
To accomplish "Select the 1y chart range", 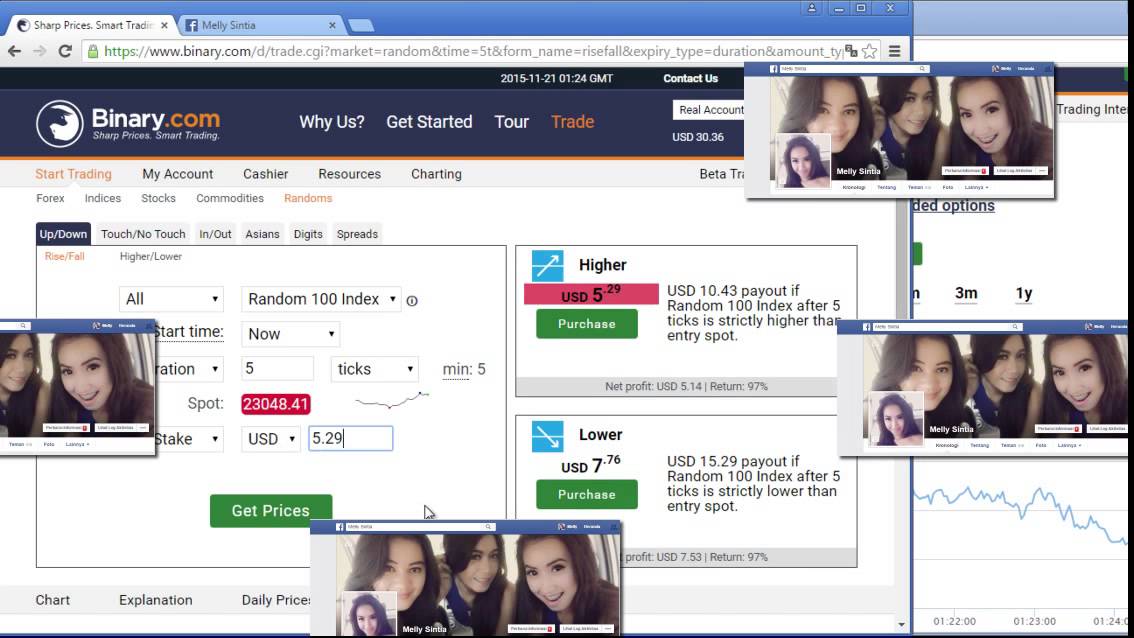I will [1023, 294].
